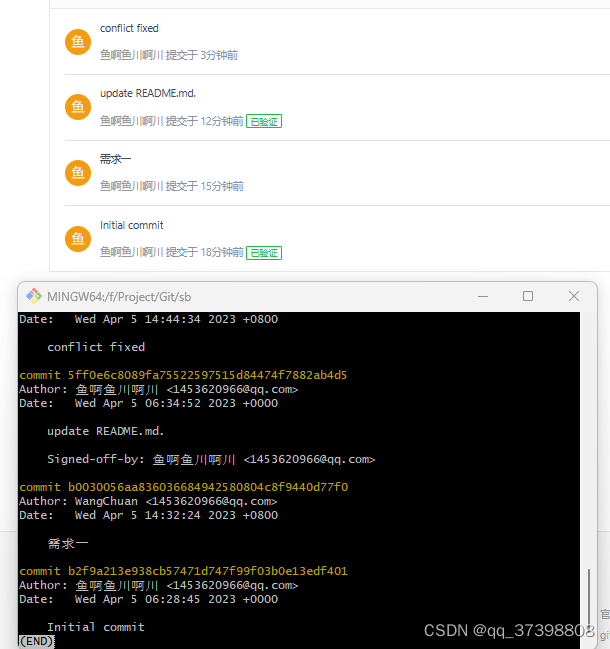Click commit hash 5ff0e6c8089fa... in terminal
The image size is (610, 649).
coord(207,375)
